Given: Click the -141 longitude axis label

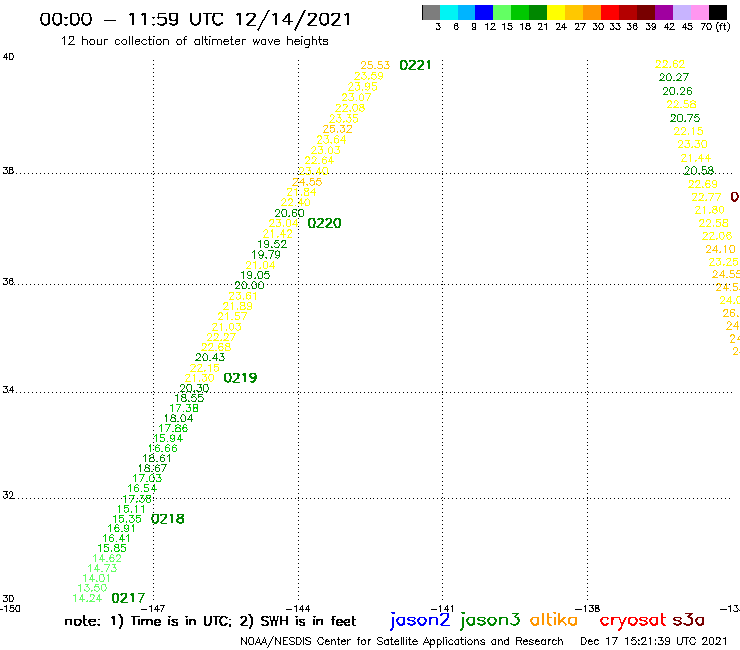Looking at the screenshot, I should point(442,609).
